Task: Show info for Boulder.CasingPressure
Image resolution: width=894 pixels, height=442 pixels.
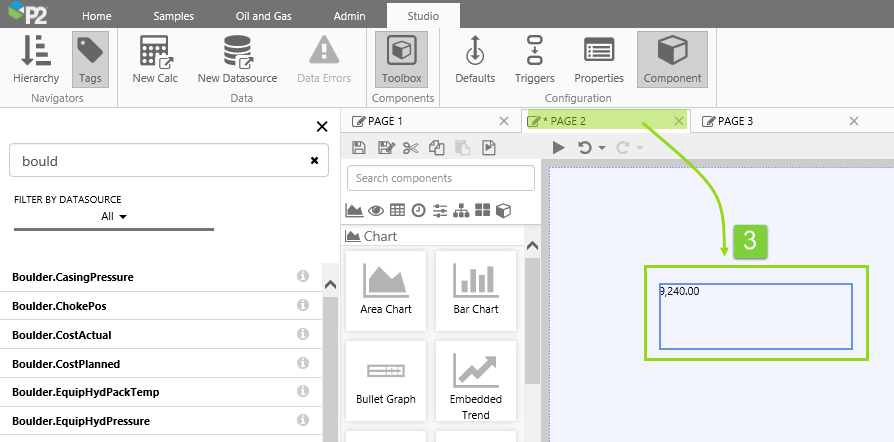Action: tap(303, 276)
